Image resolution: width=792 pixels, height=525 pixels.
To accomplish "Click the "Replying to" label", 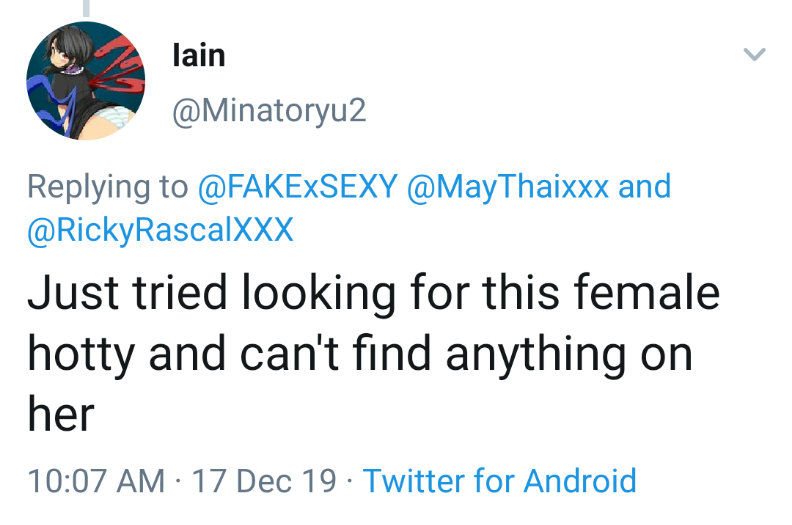I will coord(107,187).
